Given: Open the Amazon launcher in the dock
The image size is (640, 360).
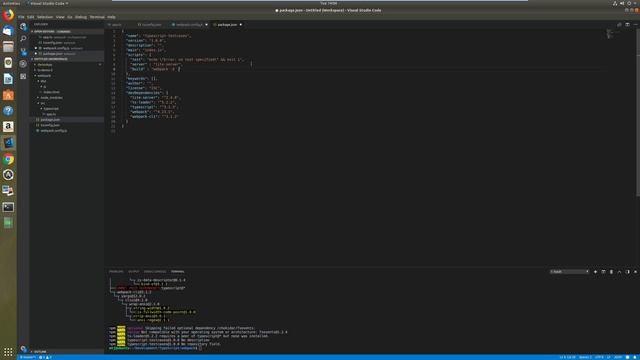Looking at the screenshot, I should [x=8, y=127].
